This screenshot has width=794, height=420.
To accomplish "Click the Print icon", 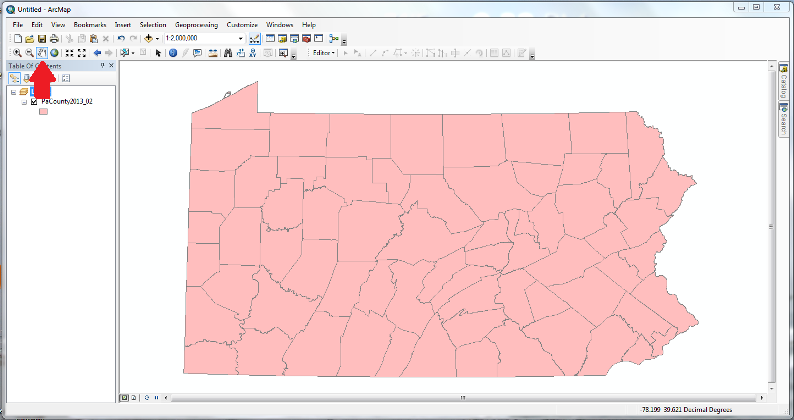I will tap(54, 39).
